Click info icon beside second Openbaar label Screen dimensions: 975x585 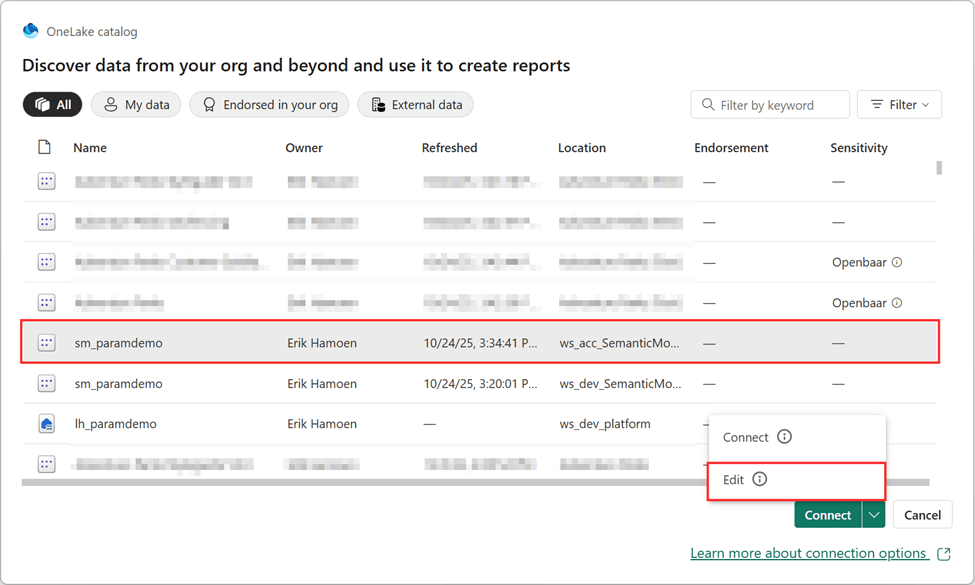click(x=897, y=302)
